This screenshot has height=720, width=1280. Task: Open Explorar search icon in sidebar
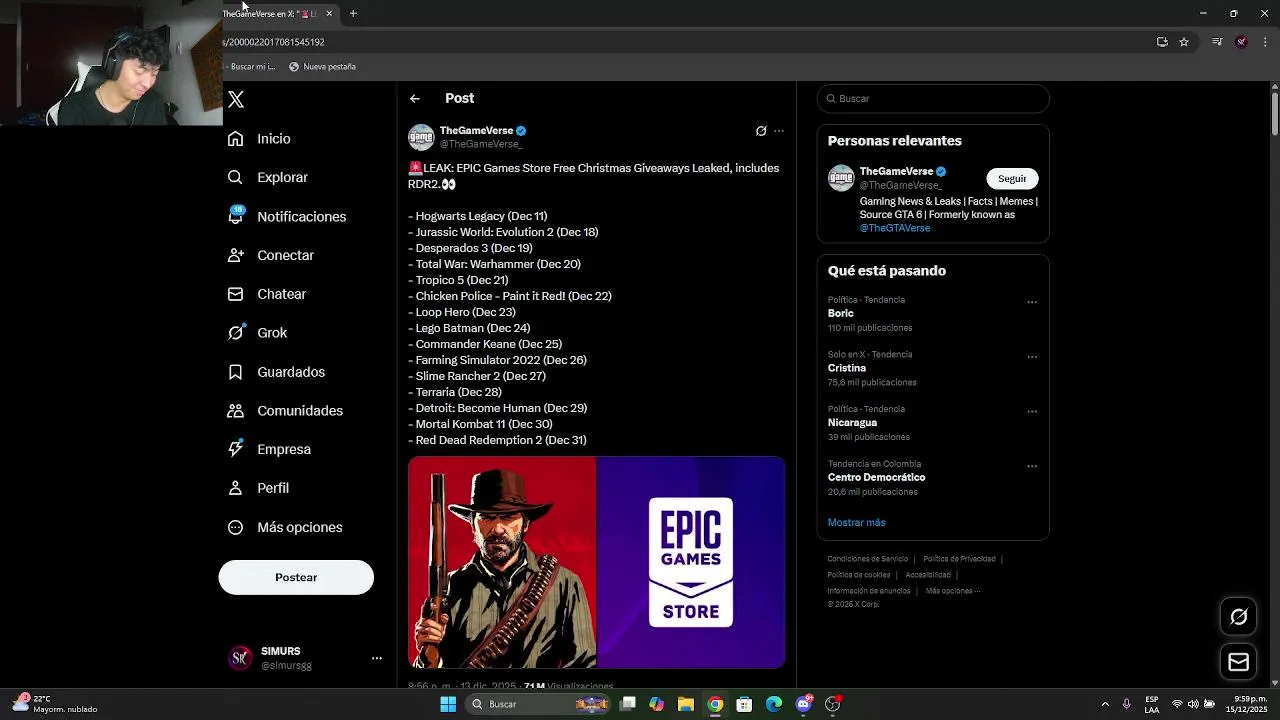235,177
